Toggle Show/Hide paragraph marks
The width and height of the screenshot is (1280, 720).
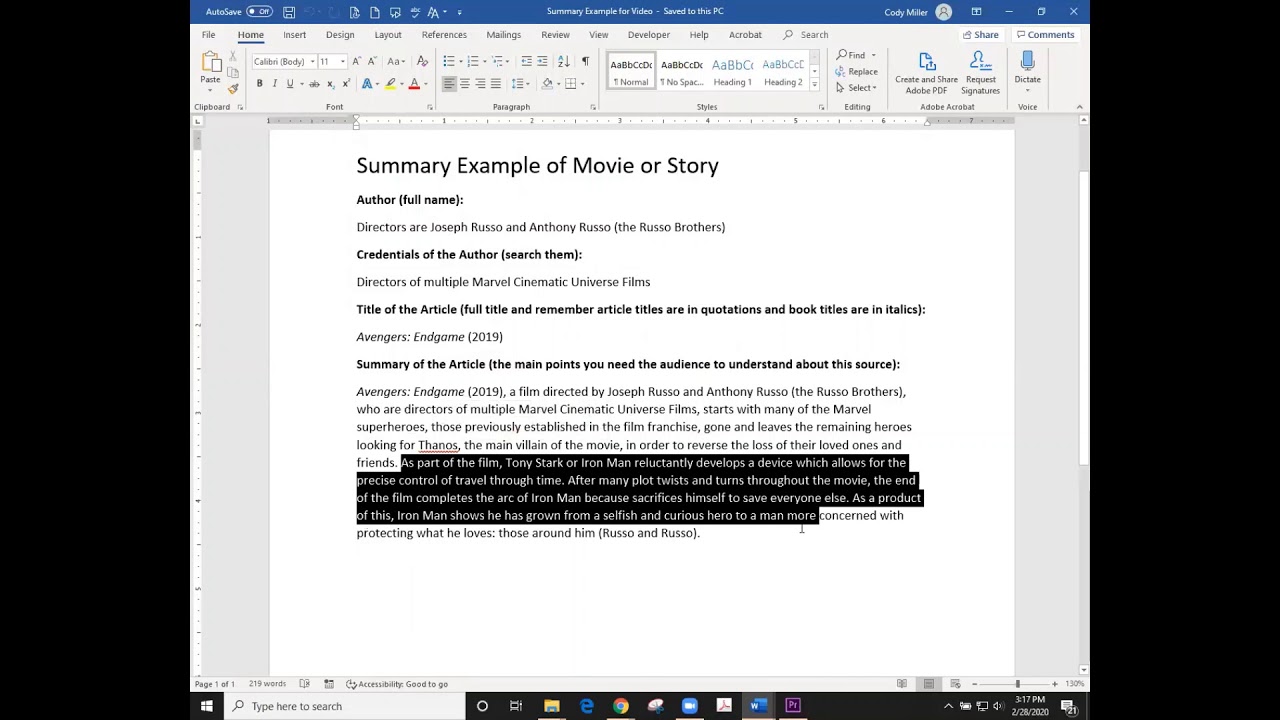tap(585, 62)
